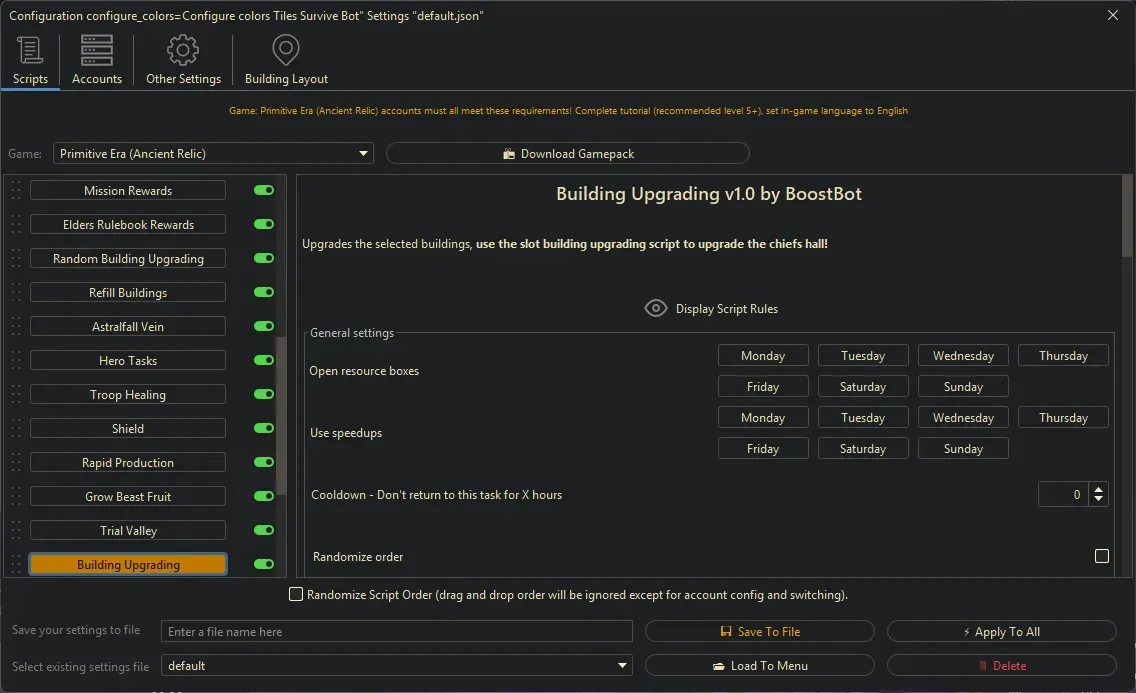The height and width of the screenshot is (693, 1136).
Task: Turn off the Shield script toggle
Action: coord(262,428)
